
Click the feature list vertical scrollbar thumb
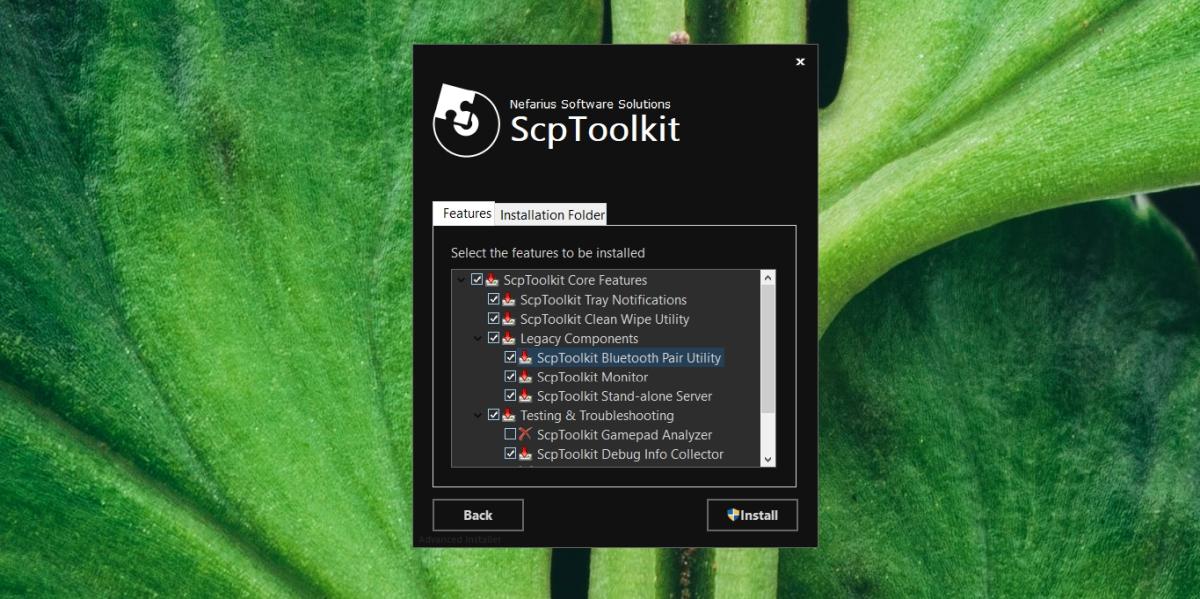click(x=768, y=350)
